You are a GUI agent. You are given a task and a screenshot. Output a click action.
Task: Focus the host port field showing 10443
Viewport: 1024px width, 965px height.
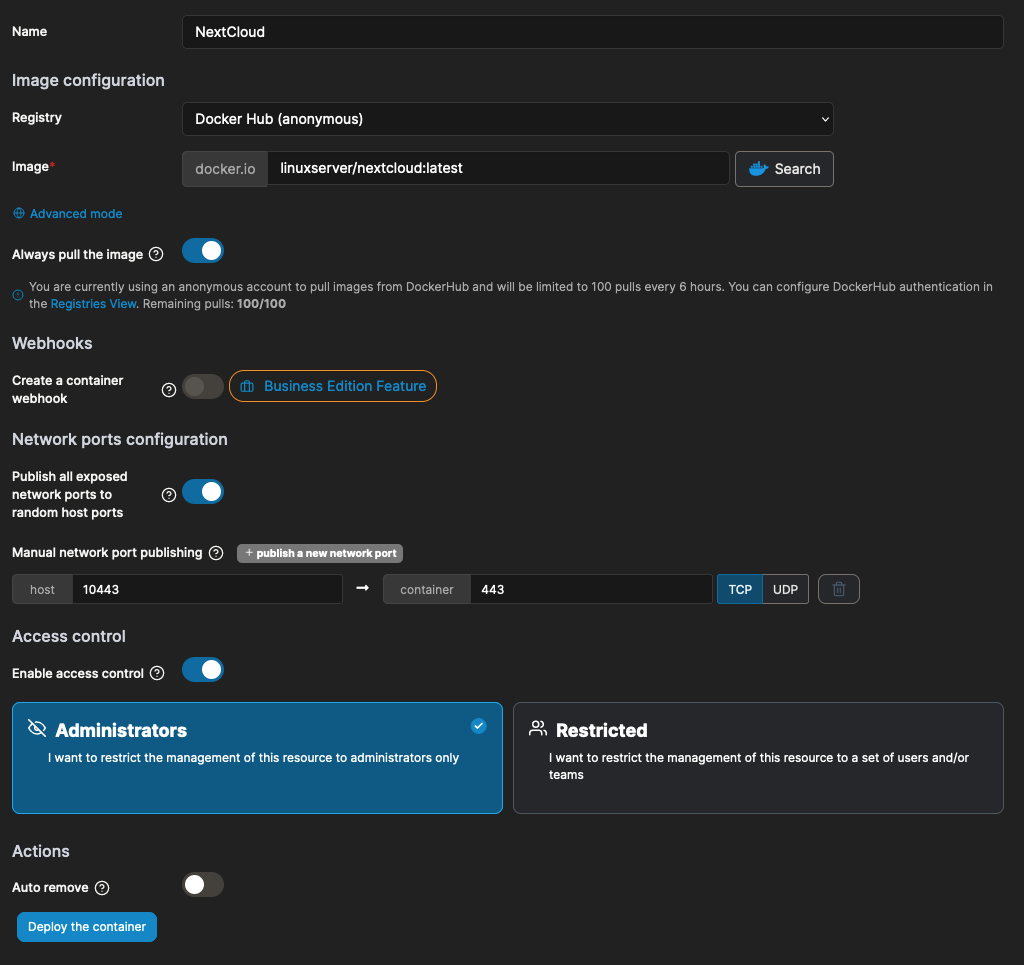click(207, 589)
